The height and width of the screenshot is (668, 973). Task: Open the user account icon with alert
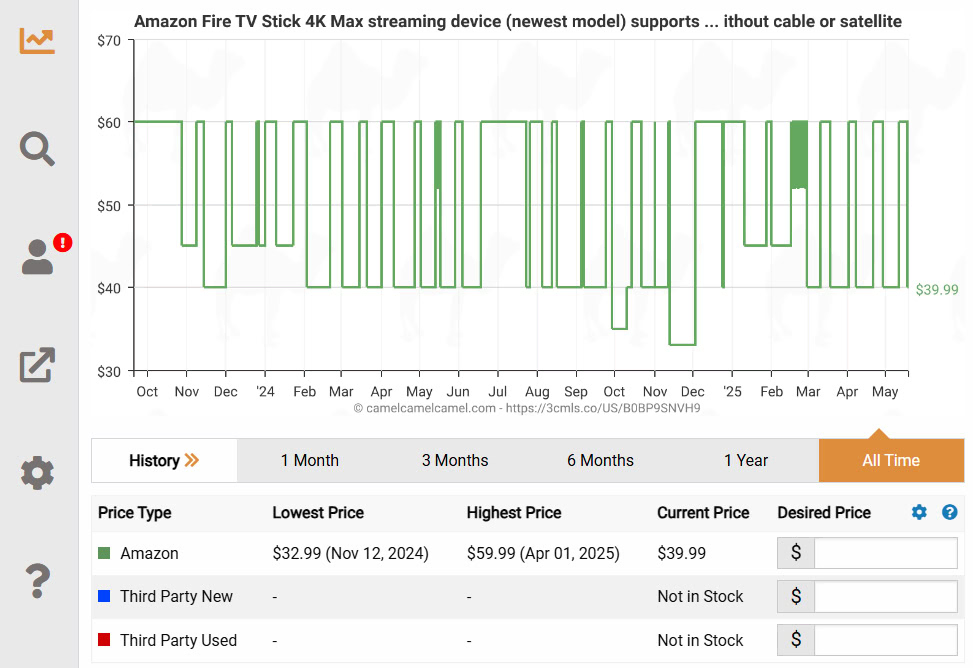coord(38,257)
